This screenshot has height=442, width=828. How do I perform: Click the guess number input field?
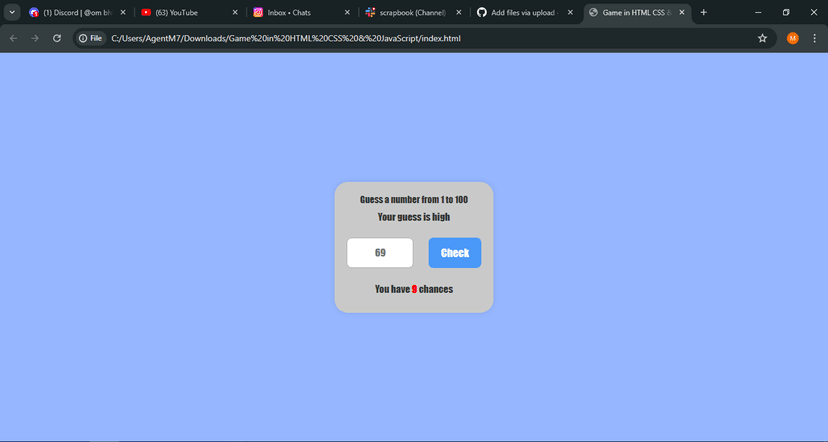(380, 253)
